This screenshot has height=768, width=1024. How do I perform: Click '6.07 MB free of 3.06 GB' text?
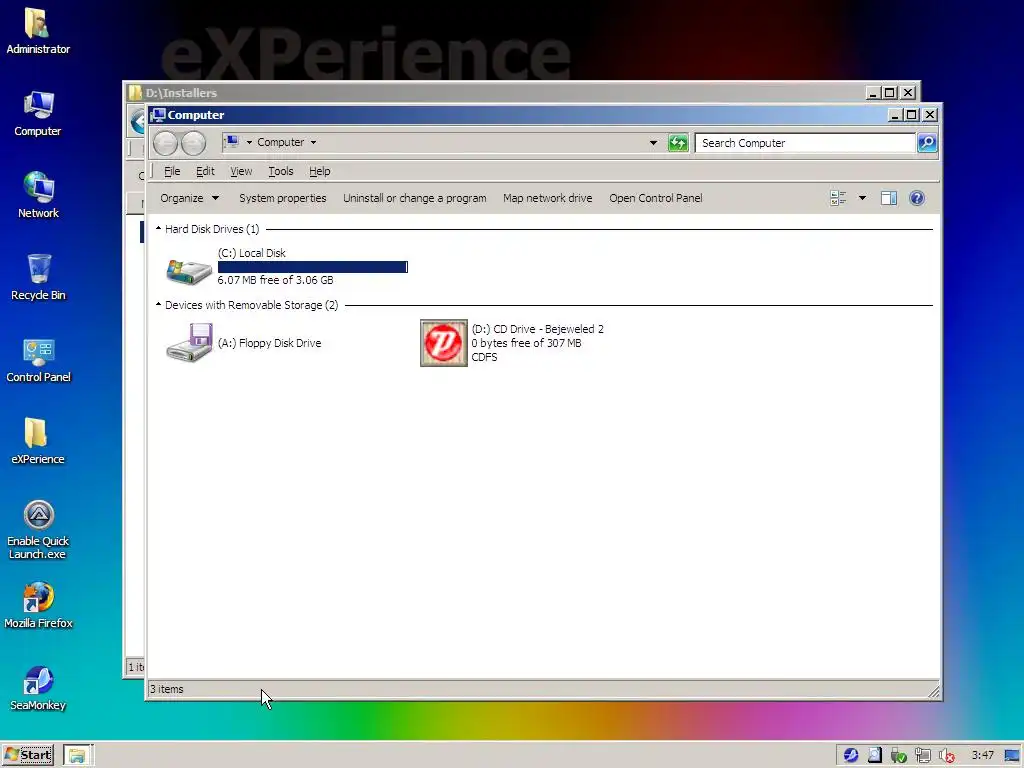[x=275, y=280]
